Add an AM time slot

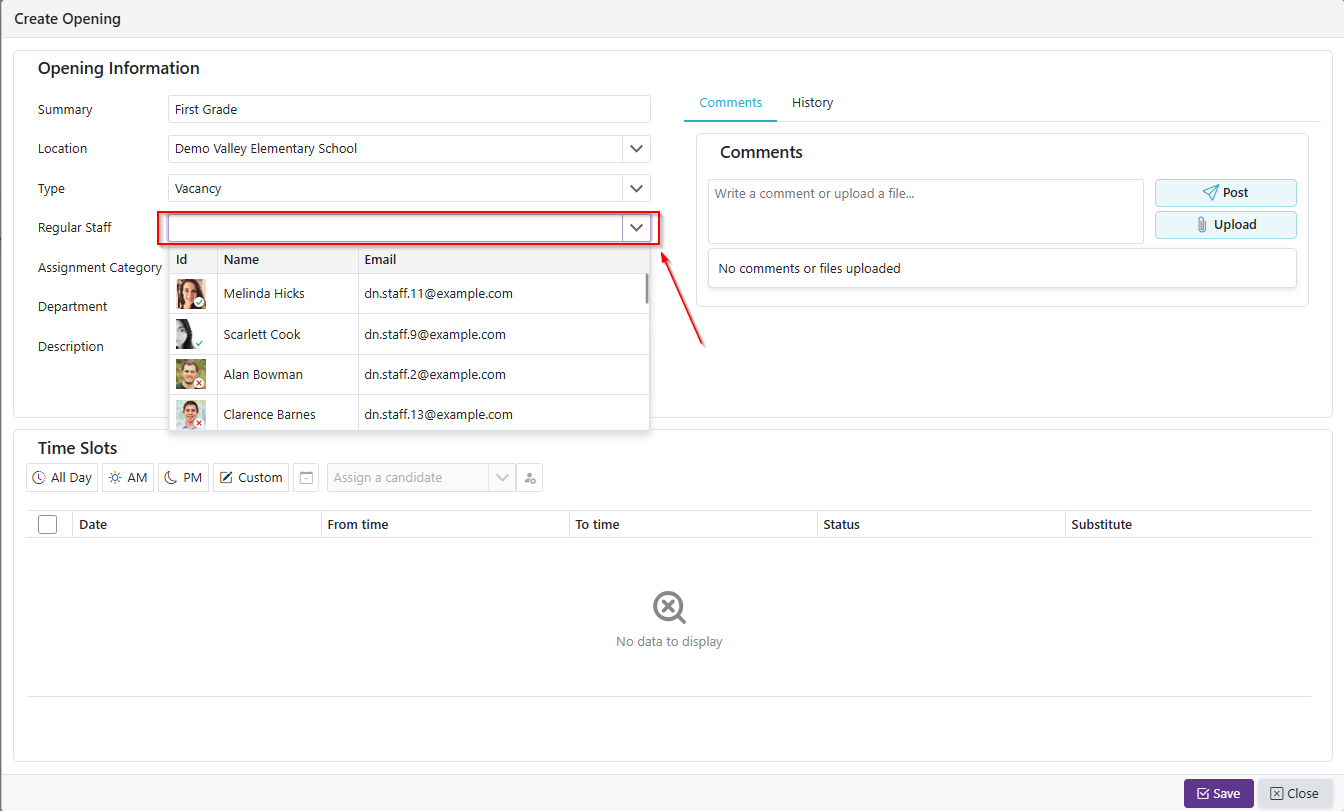(x=128, y=478)
